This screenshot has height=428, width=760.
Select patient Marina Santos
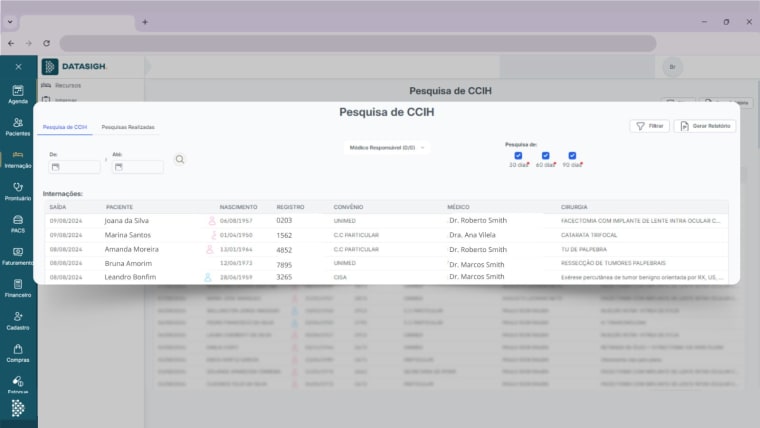(x=128, y=235)
